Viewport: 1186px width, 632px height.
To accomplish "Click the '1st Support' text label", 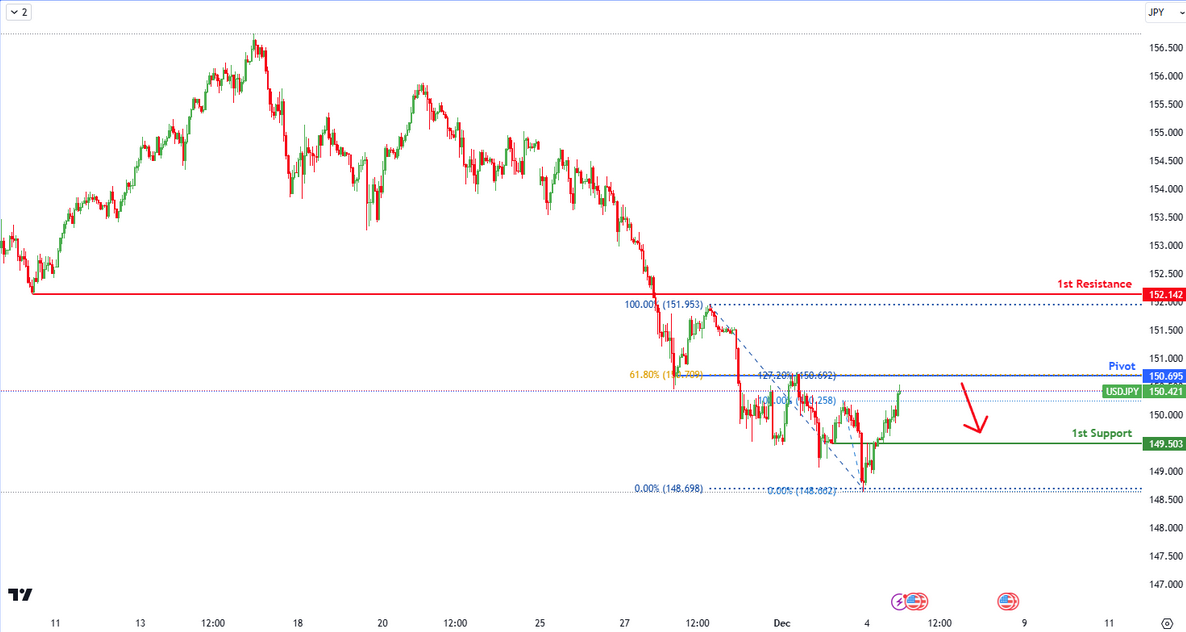I will point(1102,433).
